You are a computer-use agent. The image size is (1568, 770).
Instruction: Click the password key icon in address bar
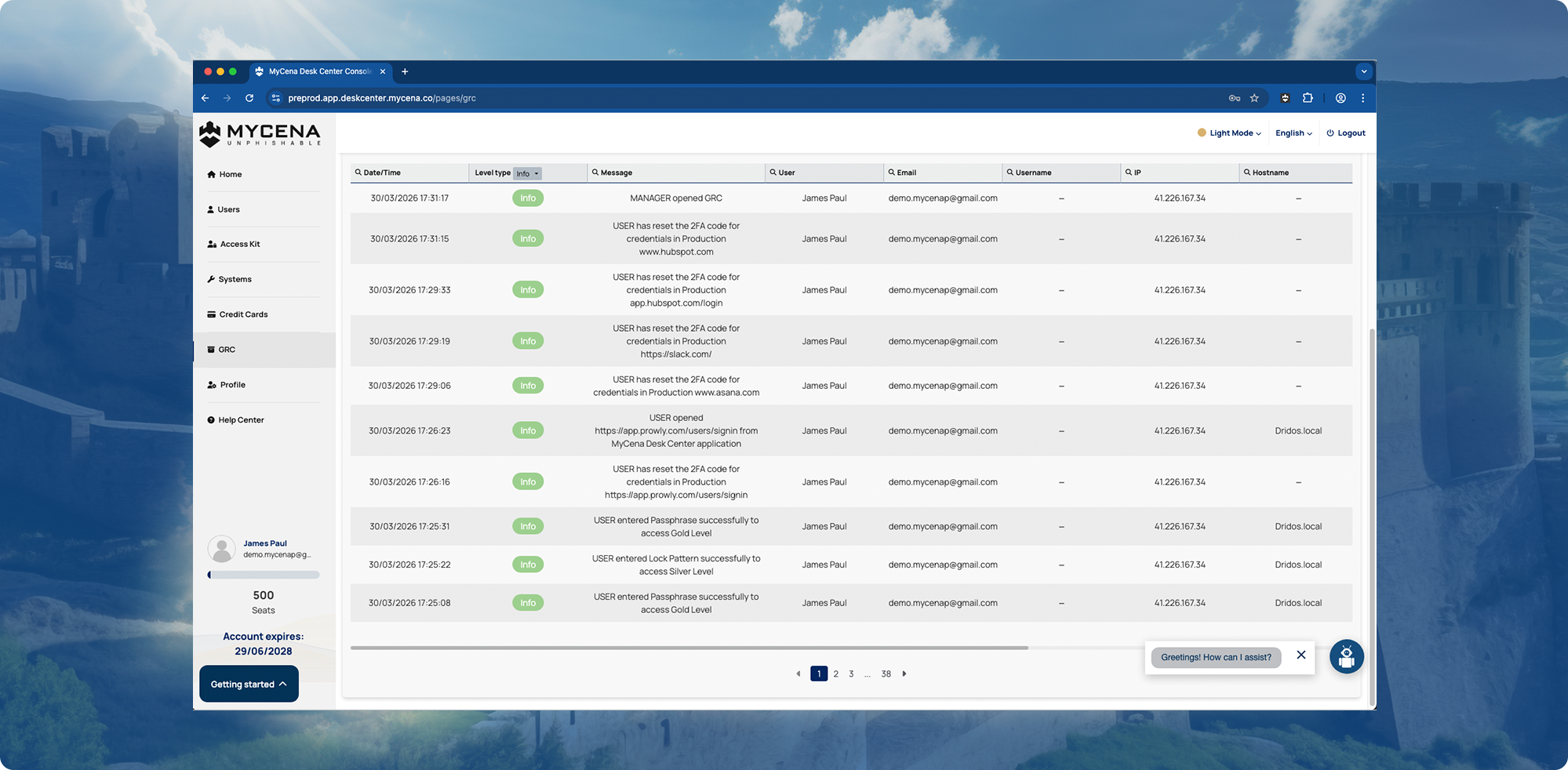pyautogui.click(x=1234, y=98)
